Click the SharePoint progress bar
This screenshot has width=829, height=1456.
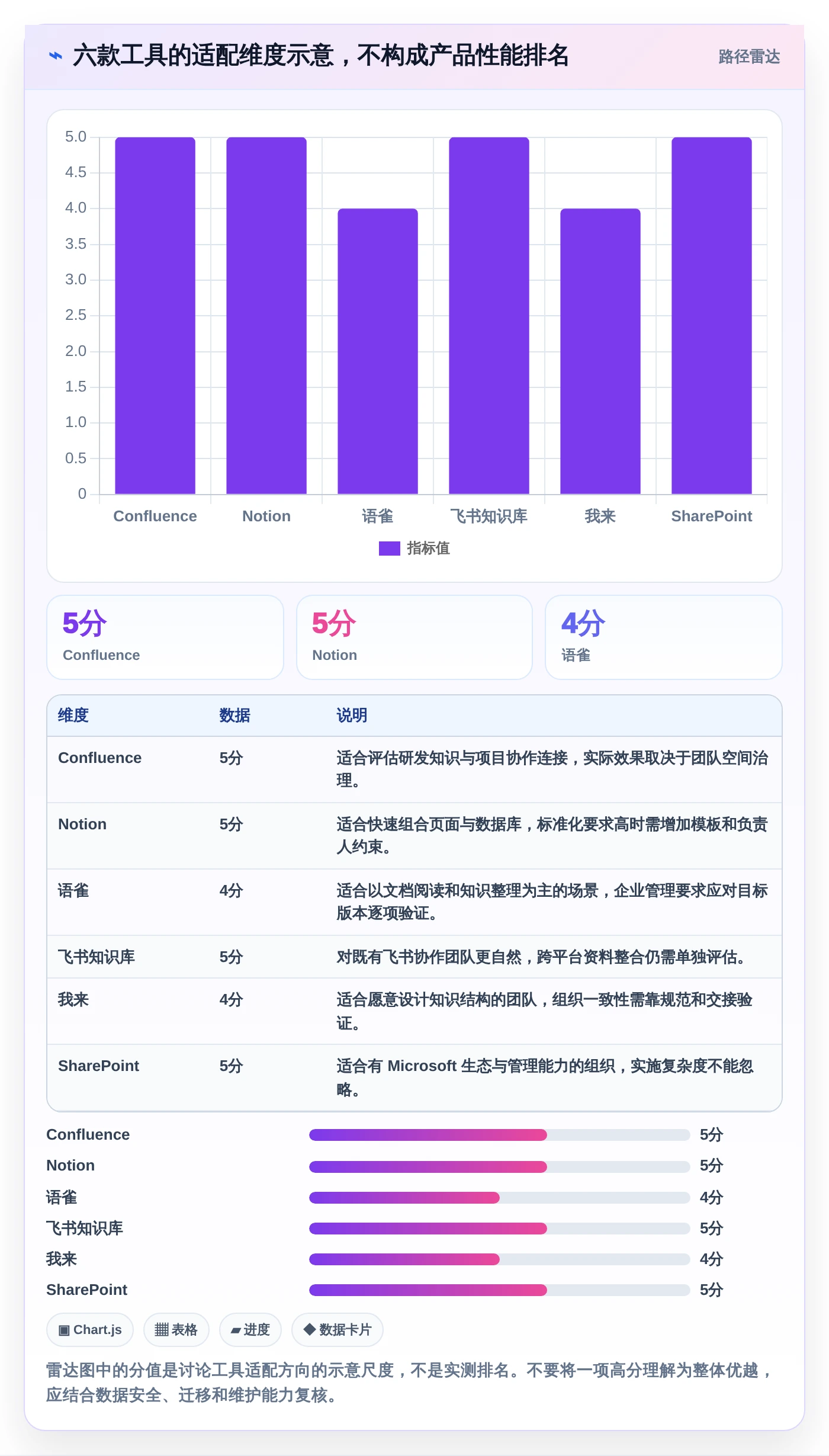pos(499,1290)
